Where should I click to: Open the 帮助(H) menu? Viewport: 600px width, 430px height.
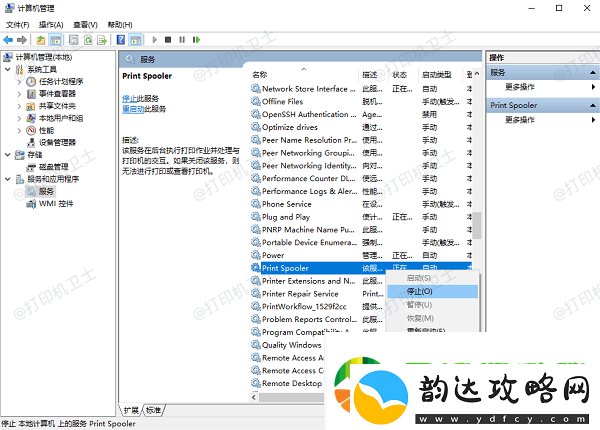[x=120, y=25]
